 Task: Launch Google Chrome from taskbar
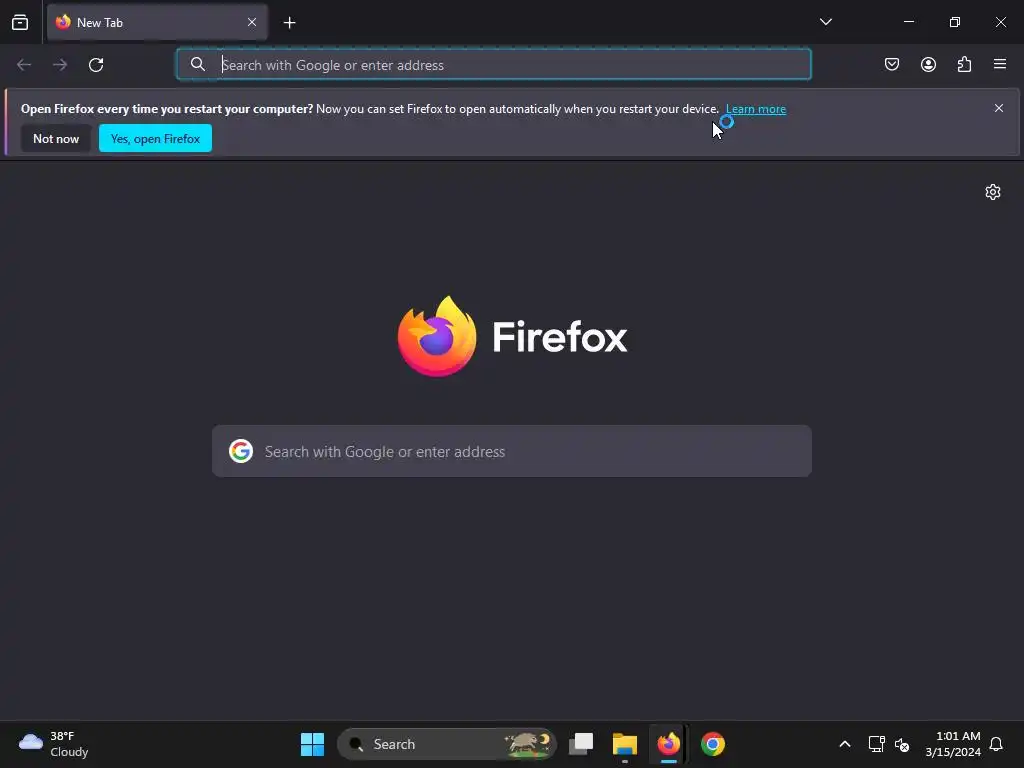(712, 744)
